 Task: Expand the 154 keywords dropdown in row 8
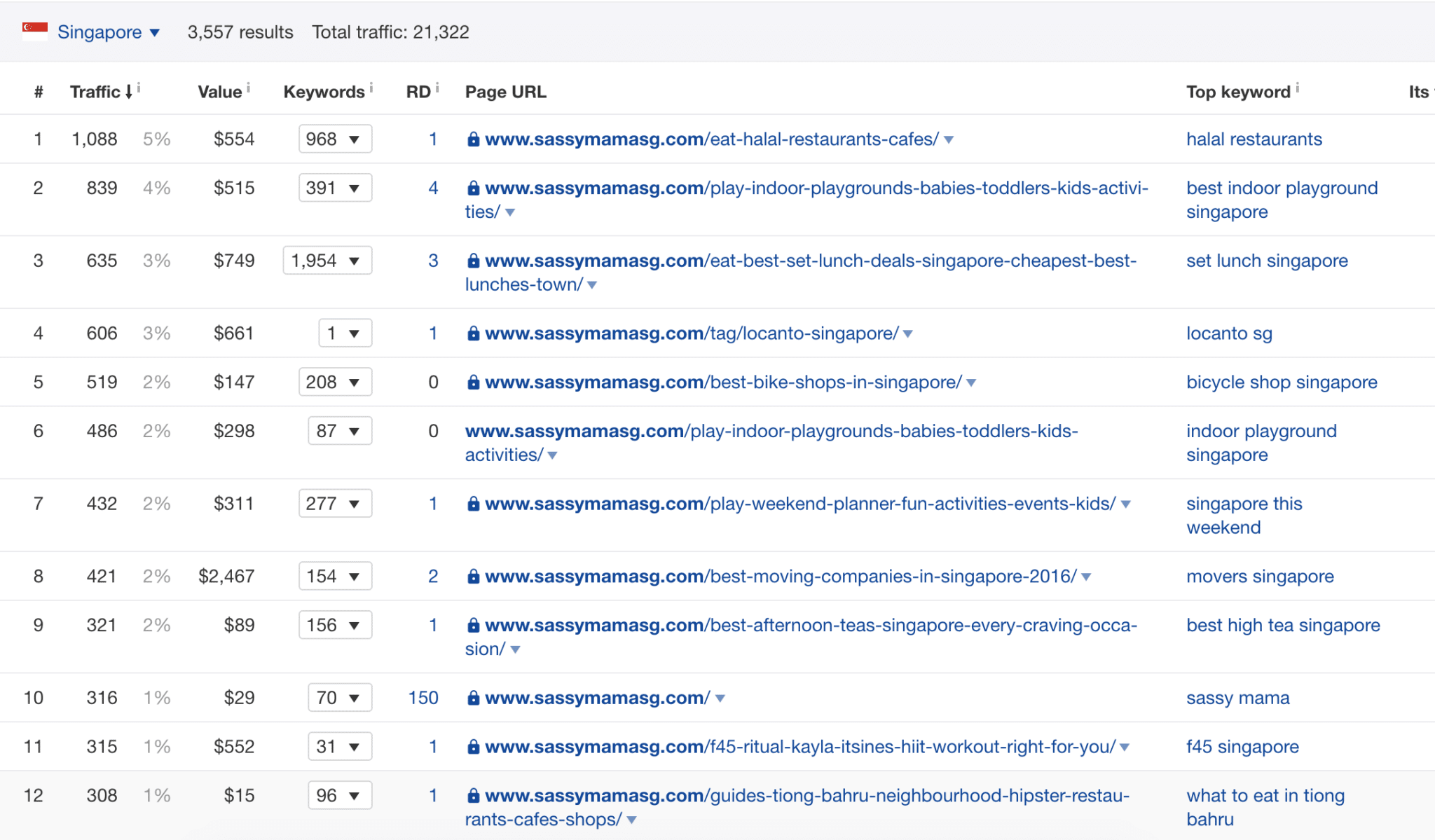(x=335, y=576)
